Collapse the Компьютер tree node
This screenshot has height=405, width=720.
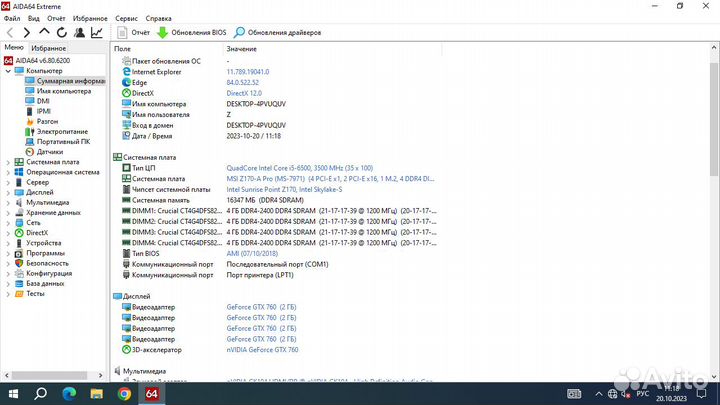click(8, 71)
